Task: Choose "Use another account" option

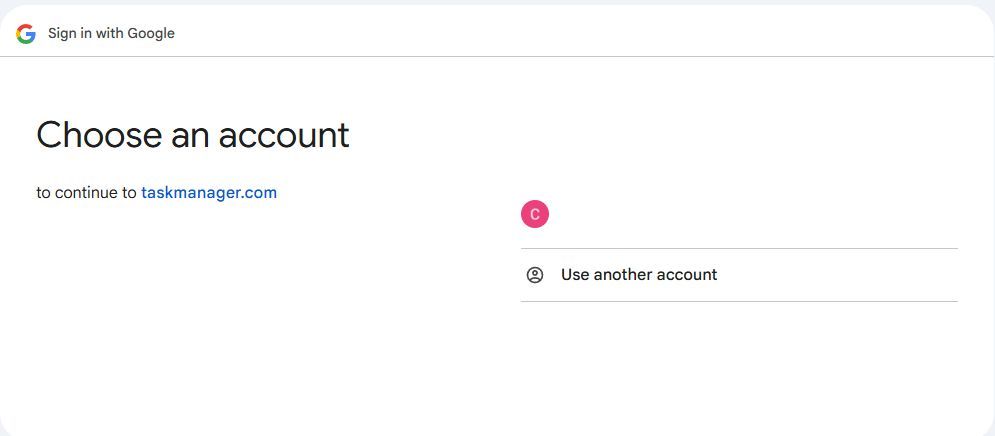Action: point(739,275)
